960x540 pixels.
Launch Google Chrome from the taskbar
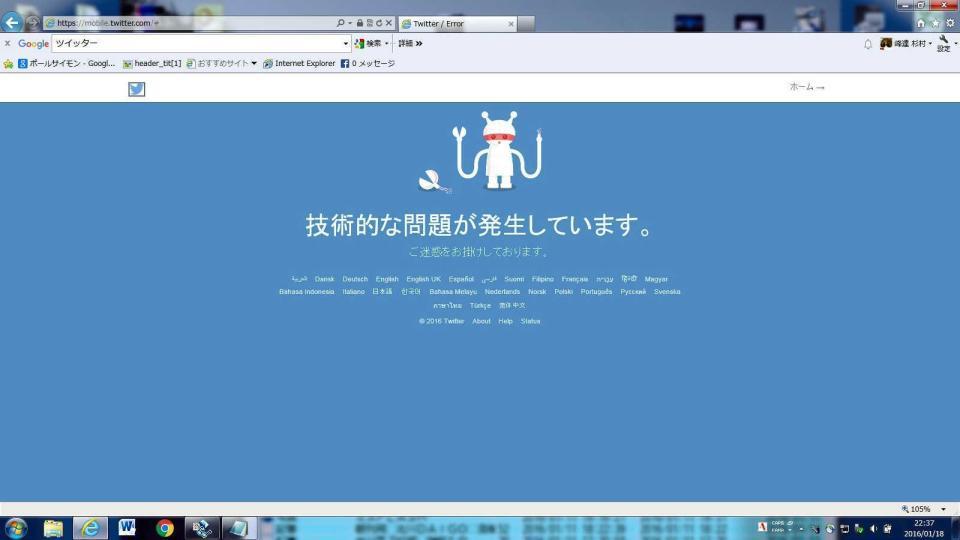pyautogui.click(x=165, y=528)
